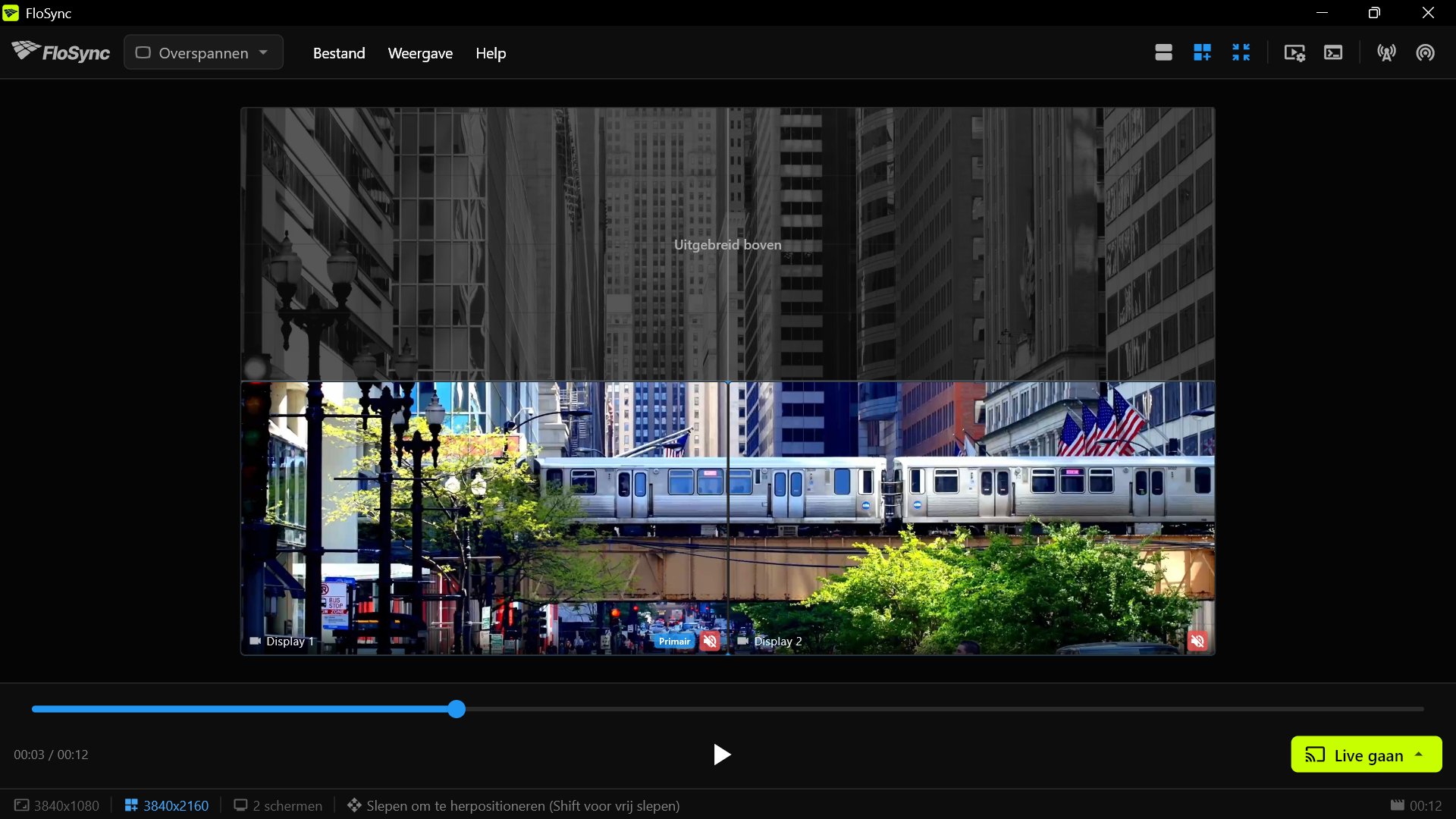Open the Help menu
This screenshot has height=819, width=1456.
[491, 53]
